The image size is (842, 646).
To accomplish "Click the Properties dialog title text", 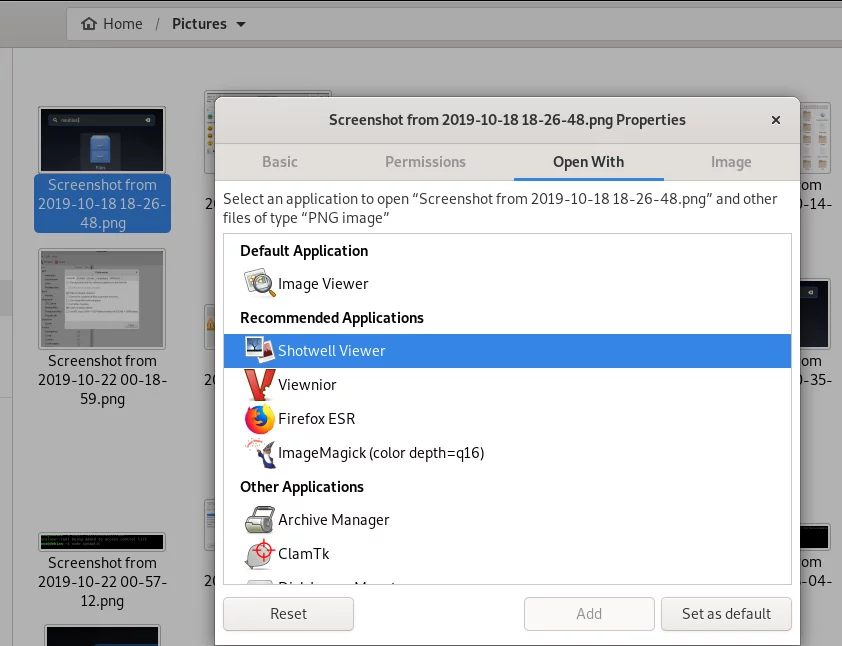I will click(x=507, y=120).
